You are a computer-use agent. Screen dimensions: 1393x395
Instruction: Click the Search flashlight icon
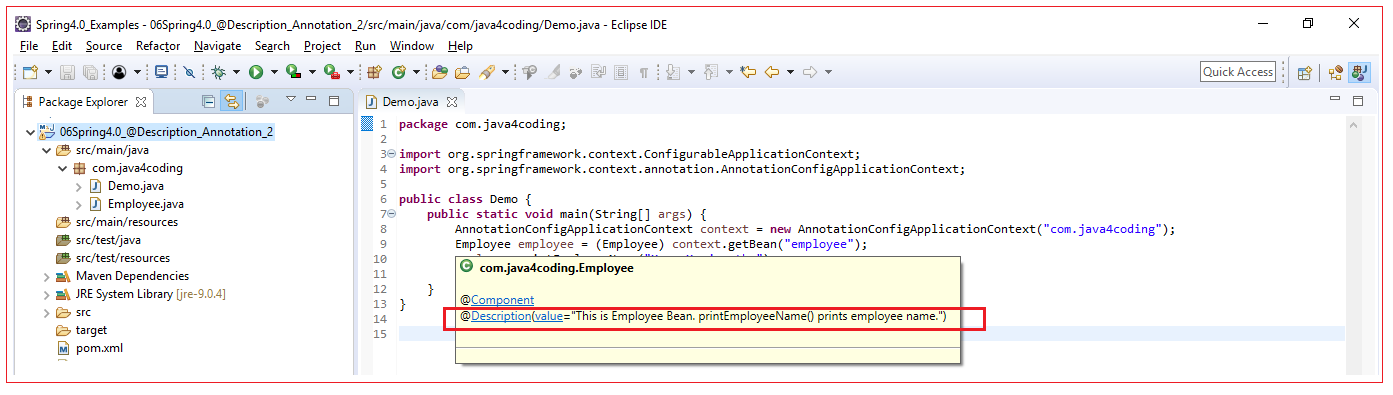tap(486, 72)
